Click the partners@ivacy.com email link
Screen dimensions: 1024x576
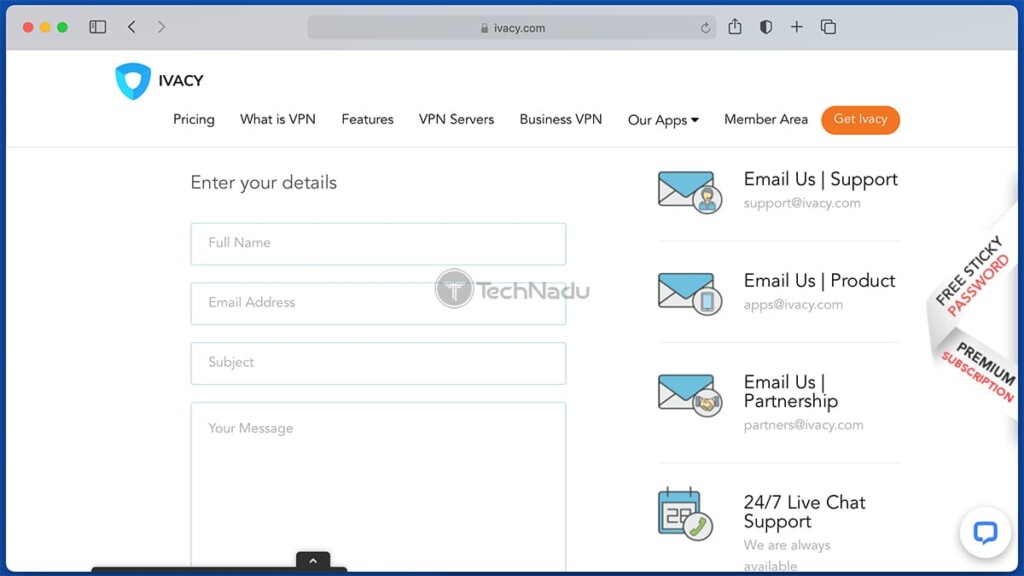[803, 425]
